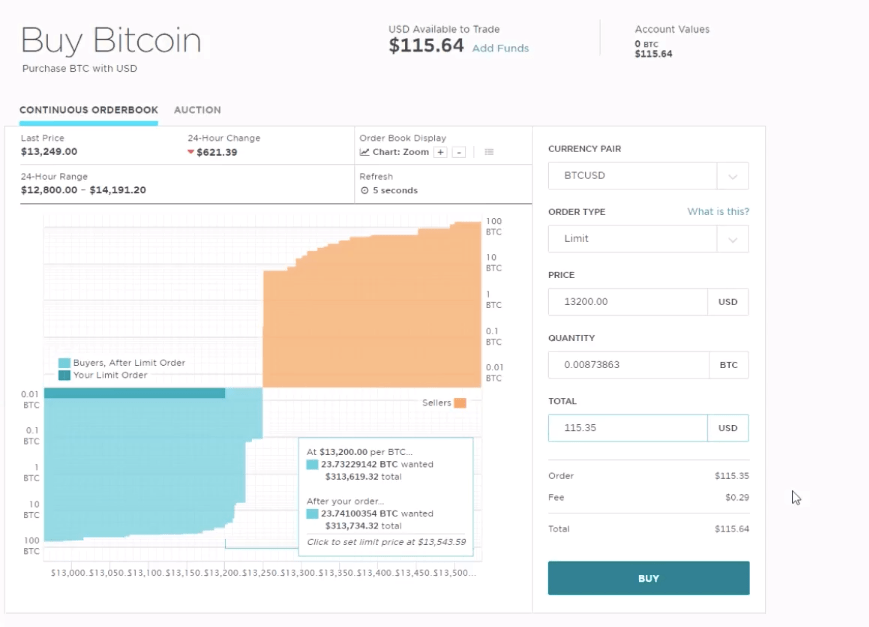This screenshot has width=869, height=627.
Task: Switch order book to table view via list icon
Action: [489, 151]
